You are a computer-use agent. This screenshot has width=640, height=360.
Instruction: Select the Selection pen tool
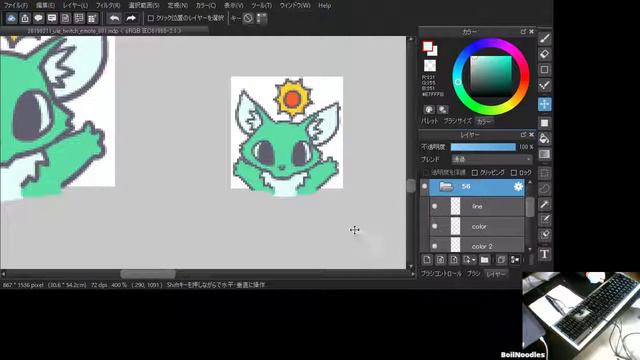[x=544, y=220]
